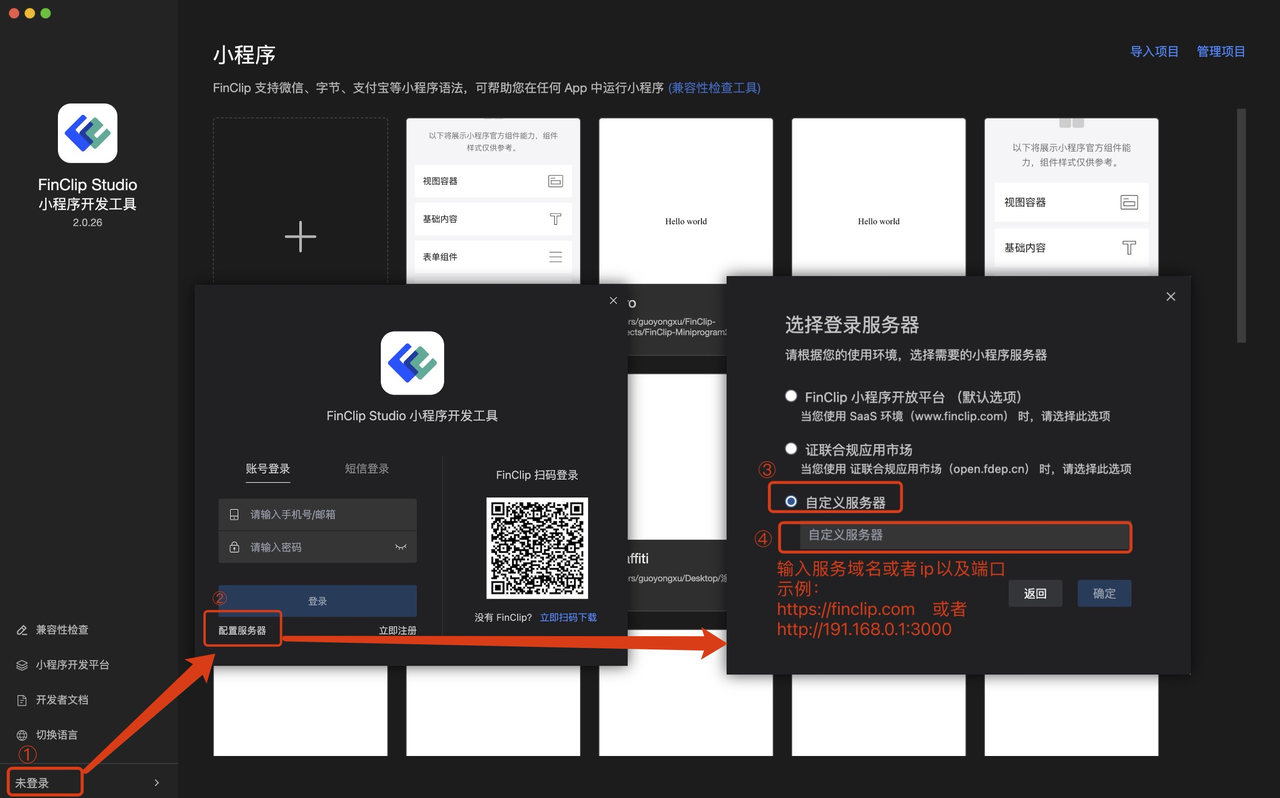The height and width of the screenshot is (798, 1280).
Task: Click the 确定 button in server dialog
Action: tap(1104, 593)
